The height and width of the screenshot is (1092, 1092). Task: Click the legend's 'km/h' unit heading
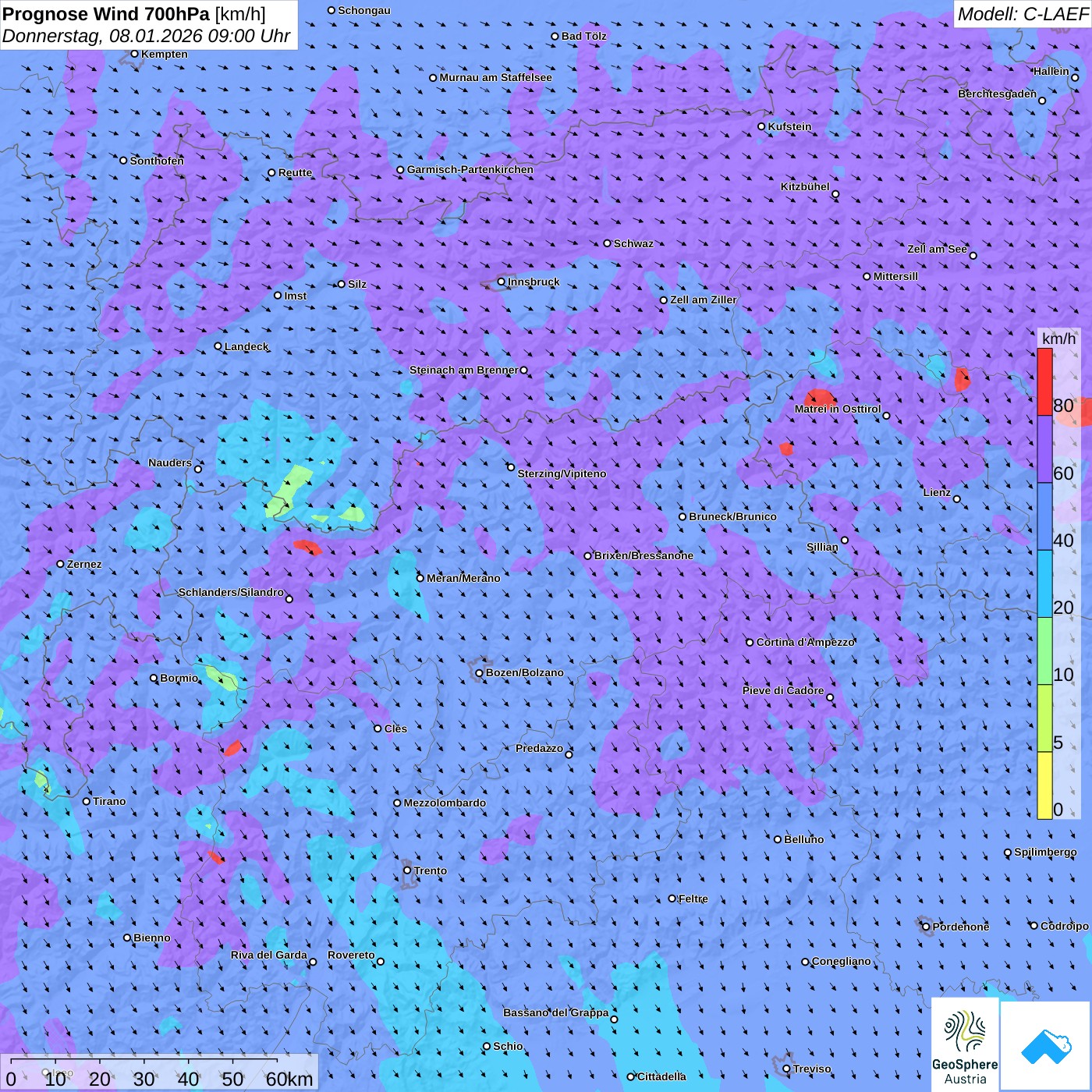click(1058, 339)
